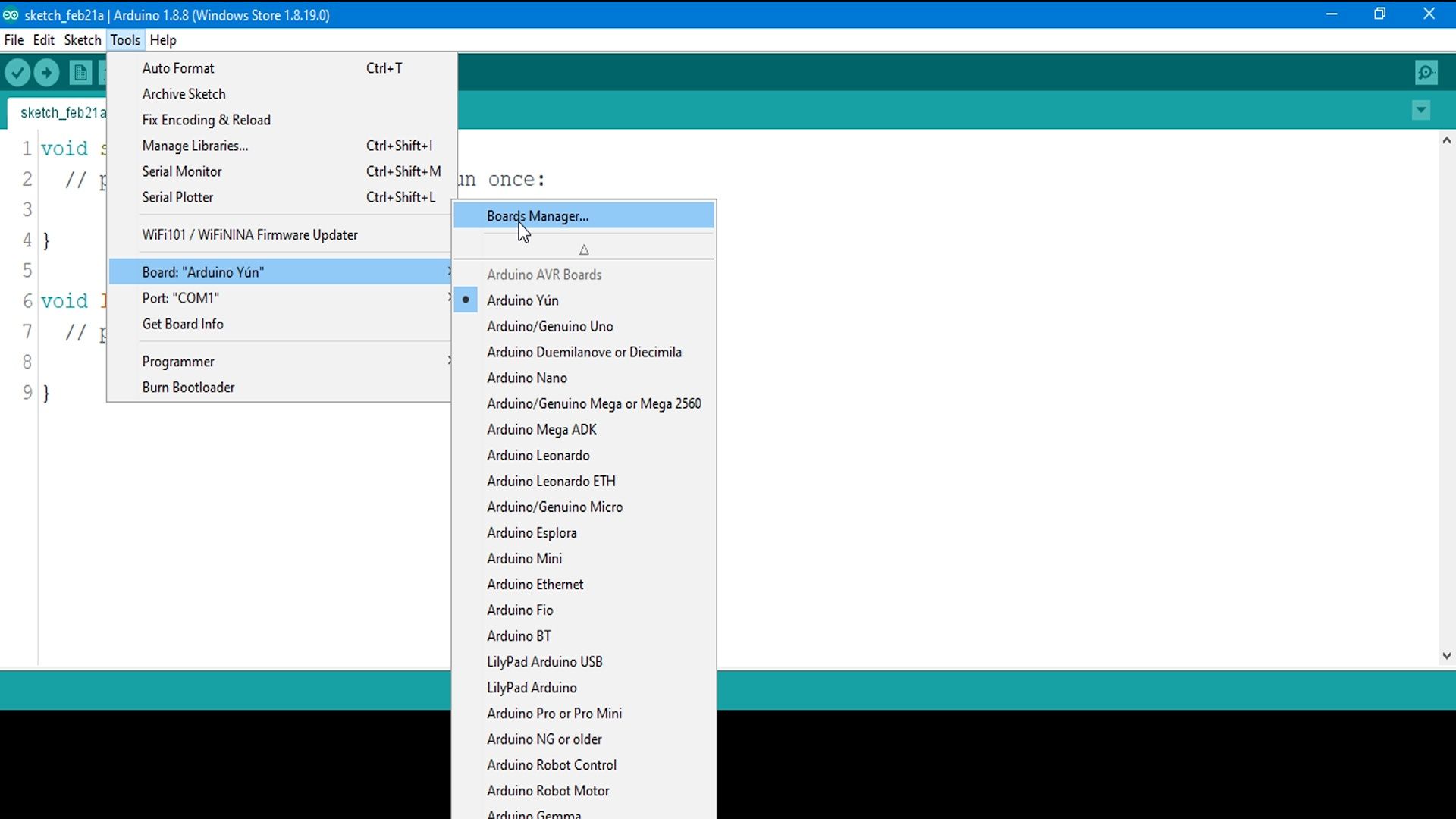Open the tab options dropdown arrow

tap(1421, 111)
